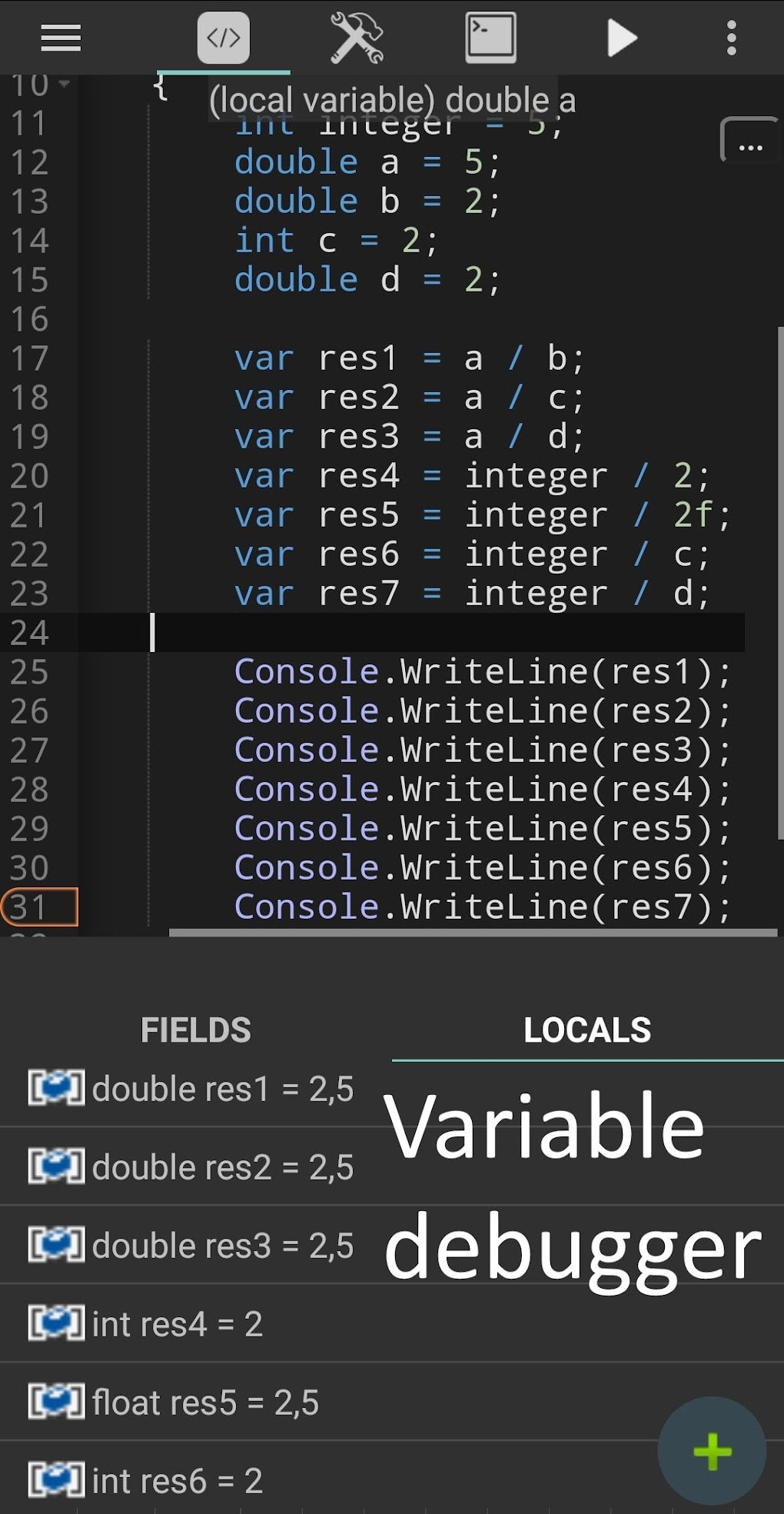Dismiss the local variable tooltip
Screen dimensions: 784x1514
point(394,98)
